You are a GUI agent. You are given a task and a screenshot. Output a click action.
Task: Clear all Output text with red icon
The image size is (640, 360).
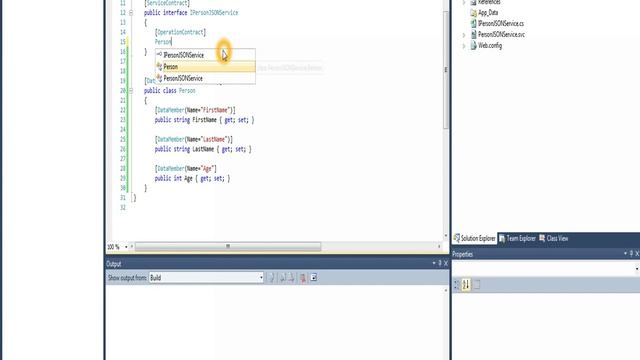coord(303,278)
